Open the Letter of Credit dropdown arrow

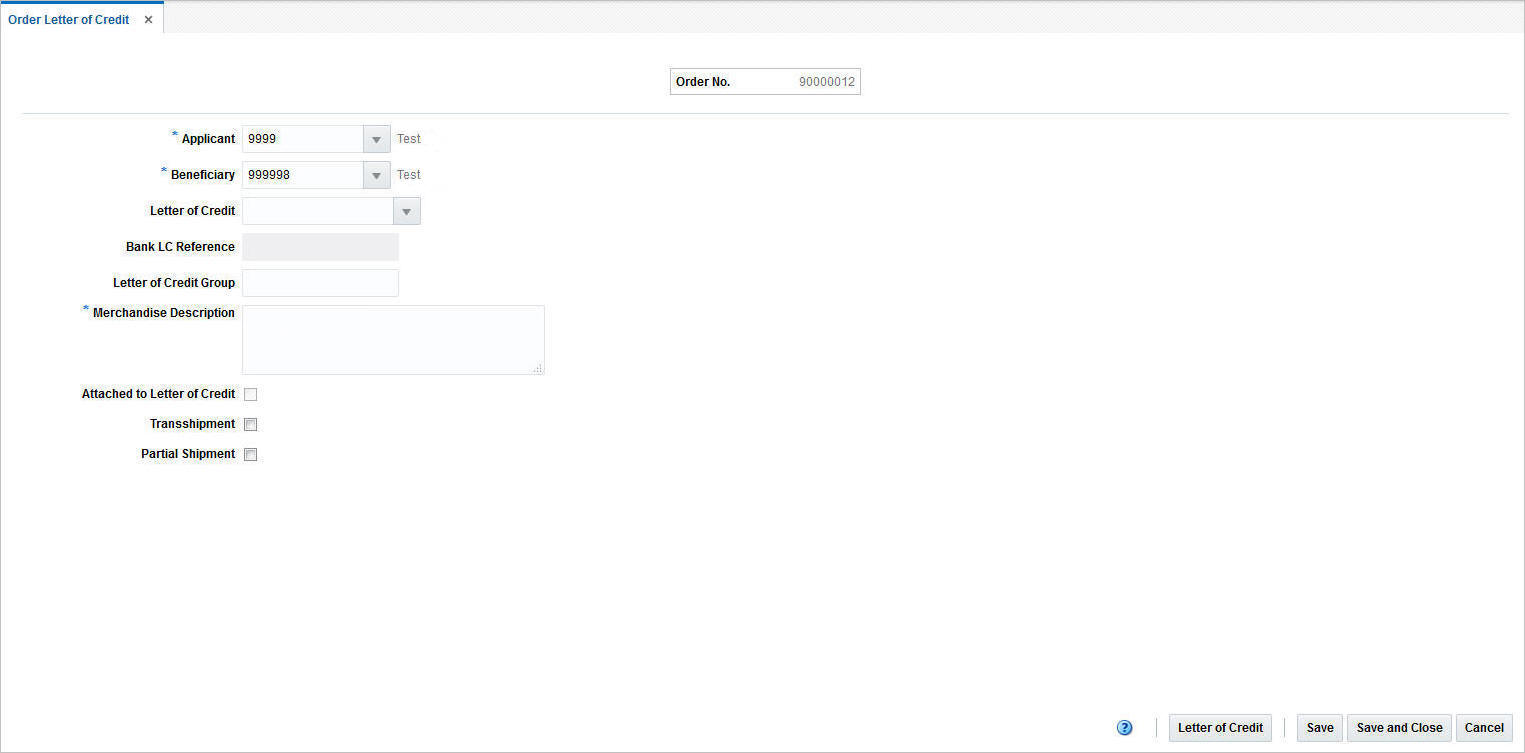tap(407, 211)
